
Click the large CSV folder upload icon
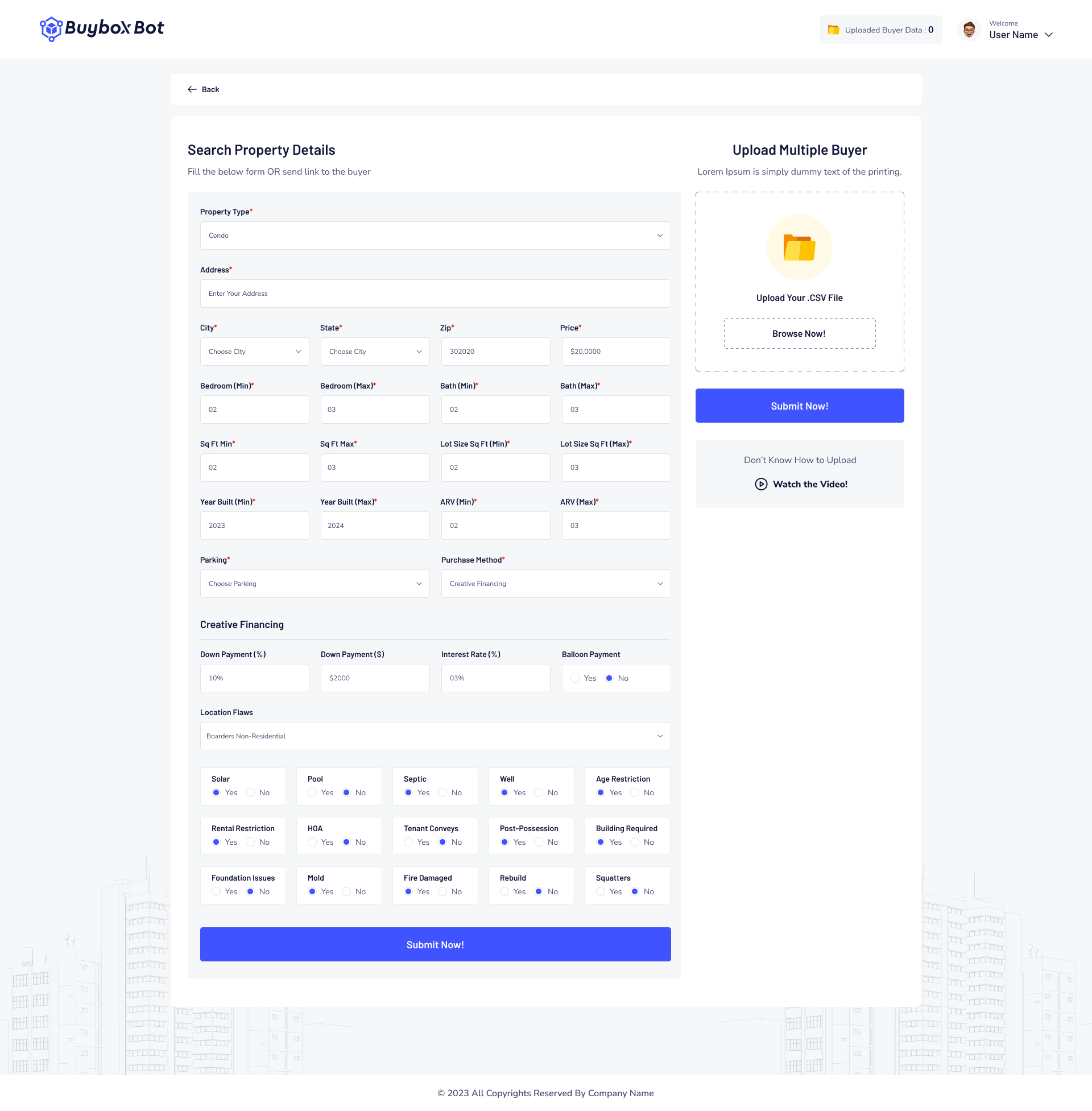[x=799, y=248]
